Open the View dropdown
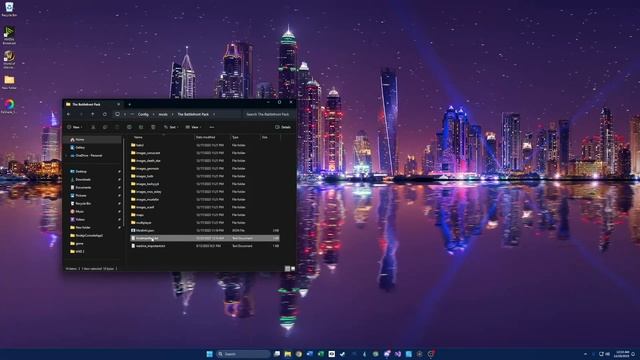Screen dimensions: 640x360 coord(193,127)
